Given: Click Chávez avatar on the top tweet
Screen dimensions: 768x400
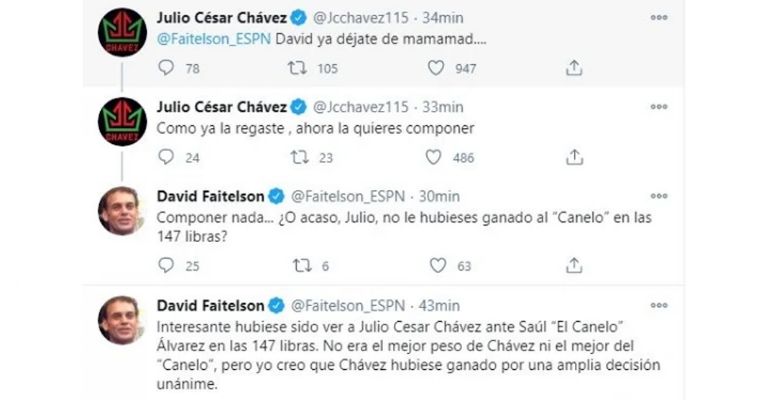Looking at the screenshot, I should (122, 33).
